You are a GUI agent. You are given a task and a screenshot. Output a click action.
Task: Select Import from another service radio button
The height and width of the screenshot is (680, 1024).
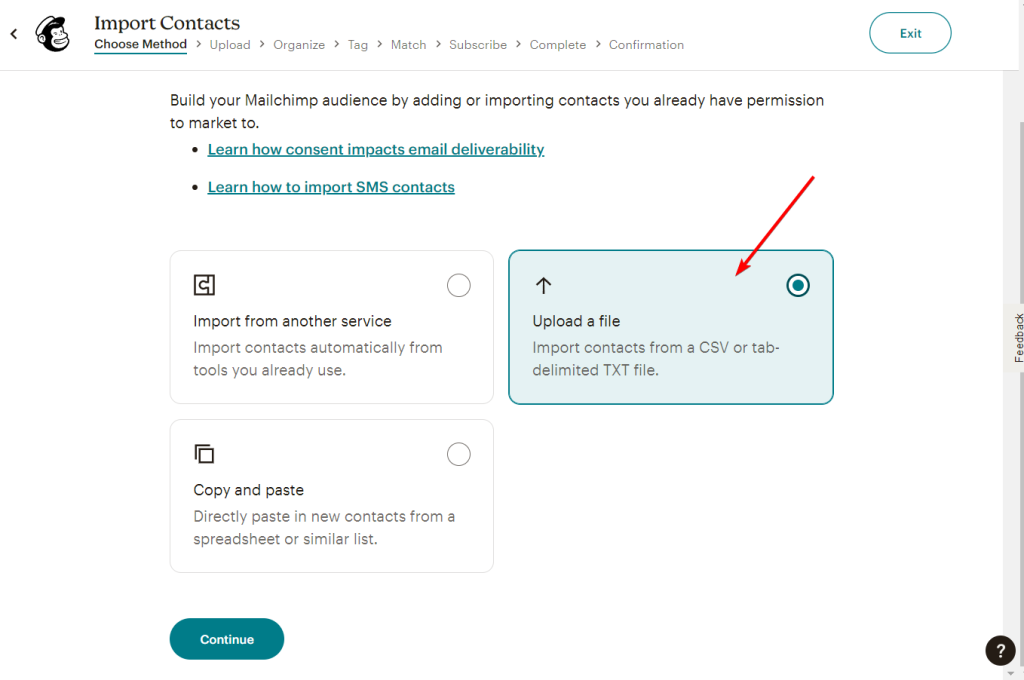point(458,285)
